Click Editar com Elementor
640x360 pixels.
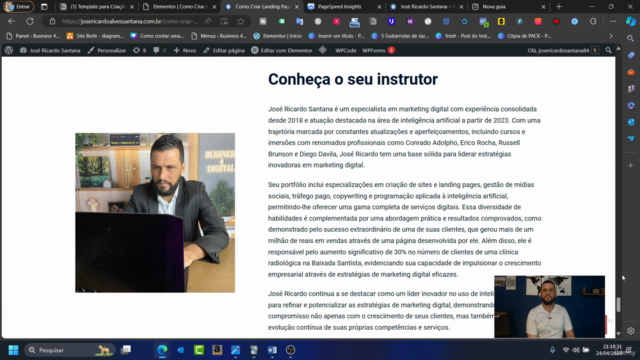(282, 50)
